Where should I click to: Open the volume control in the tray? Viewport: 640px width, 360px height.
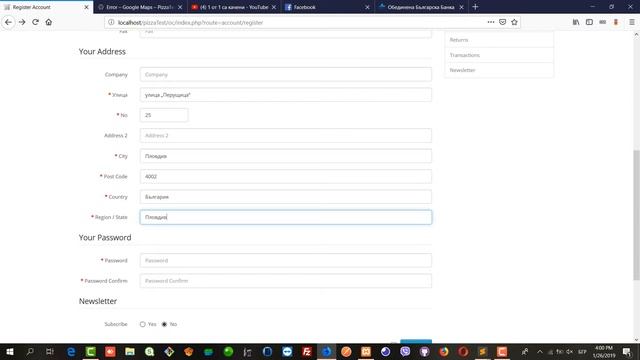[x=570, y=352]
